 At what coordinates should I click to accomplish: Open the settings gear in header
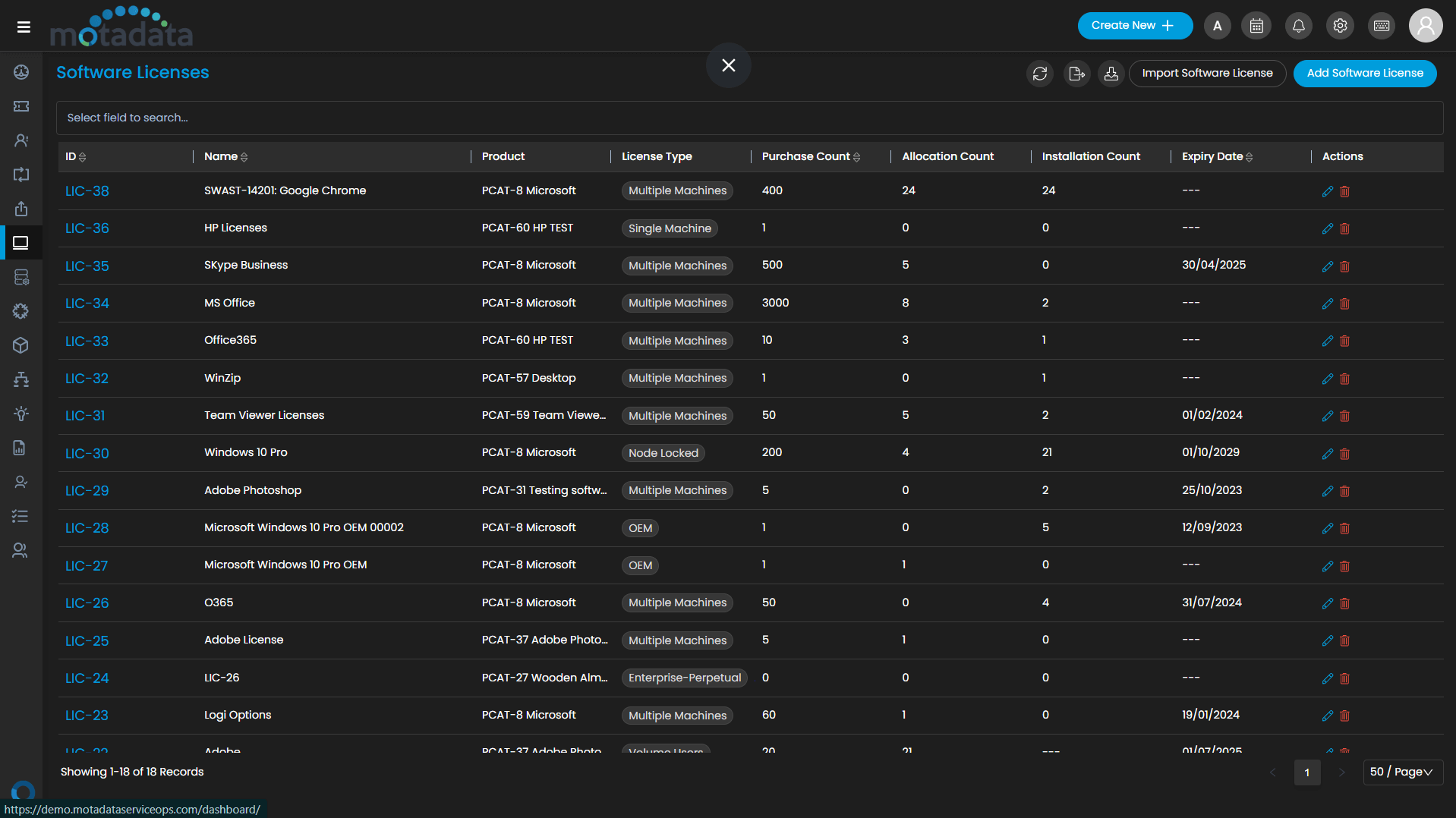(1340, 26)
